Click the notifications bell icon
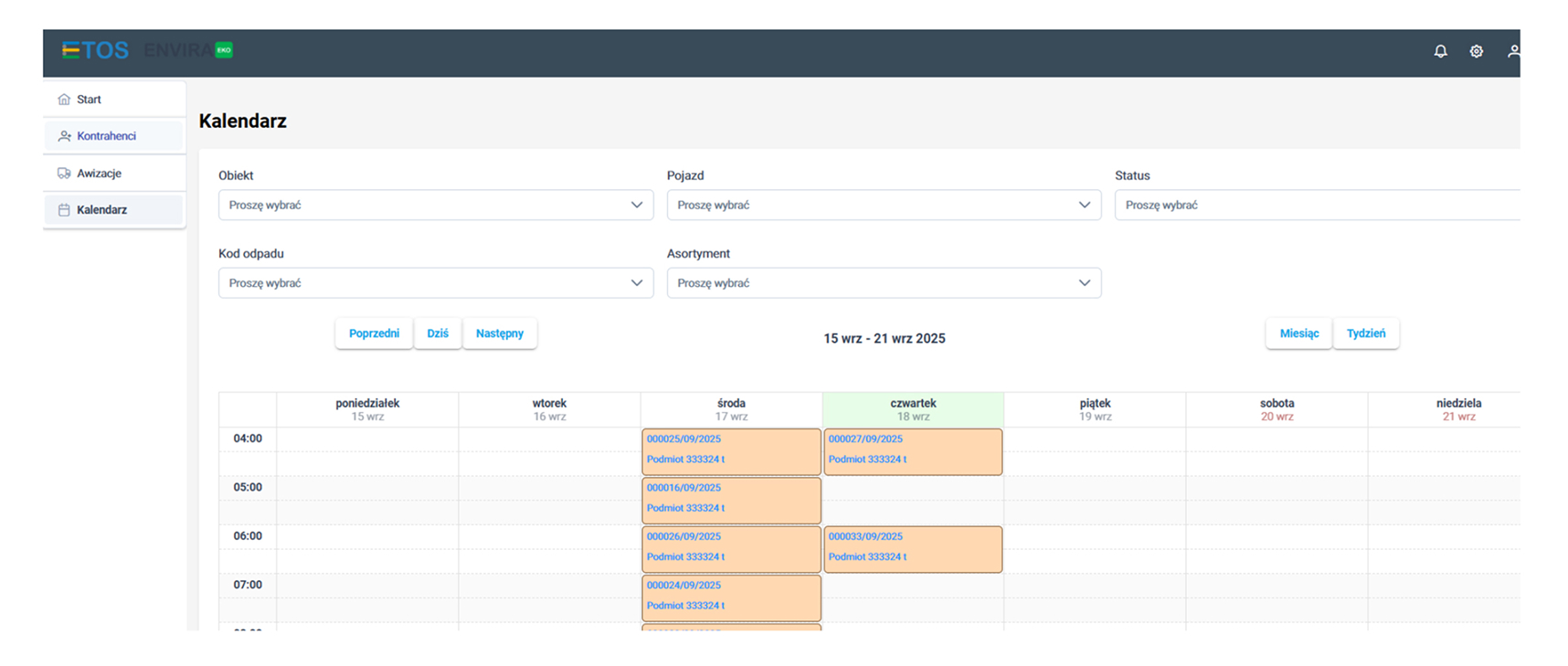 pyautogui.click(x=1440, y=51)
